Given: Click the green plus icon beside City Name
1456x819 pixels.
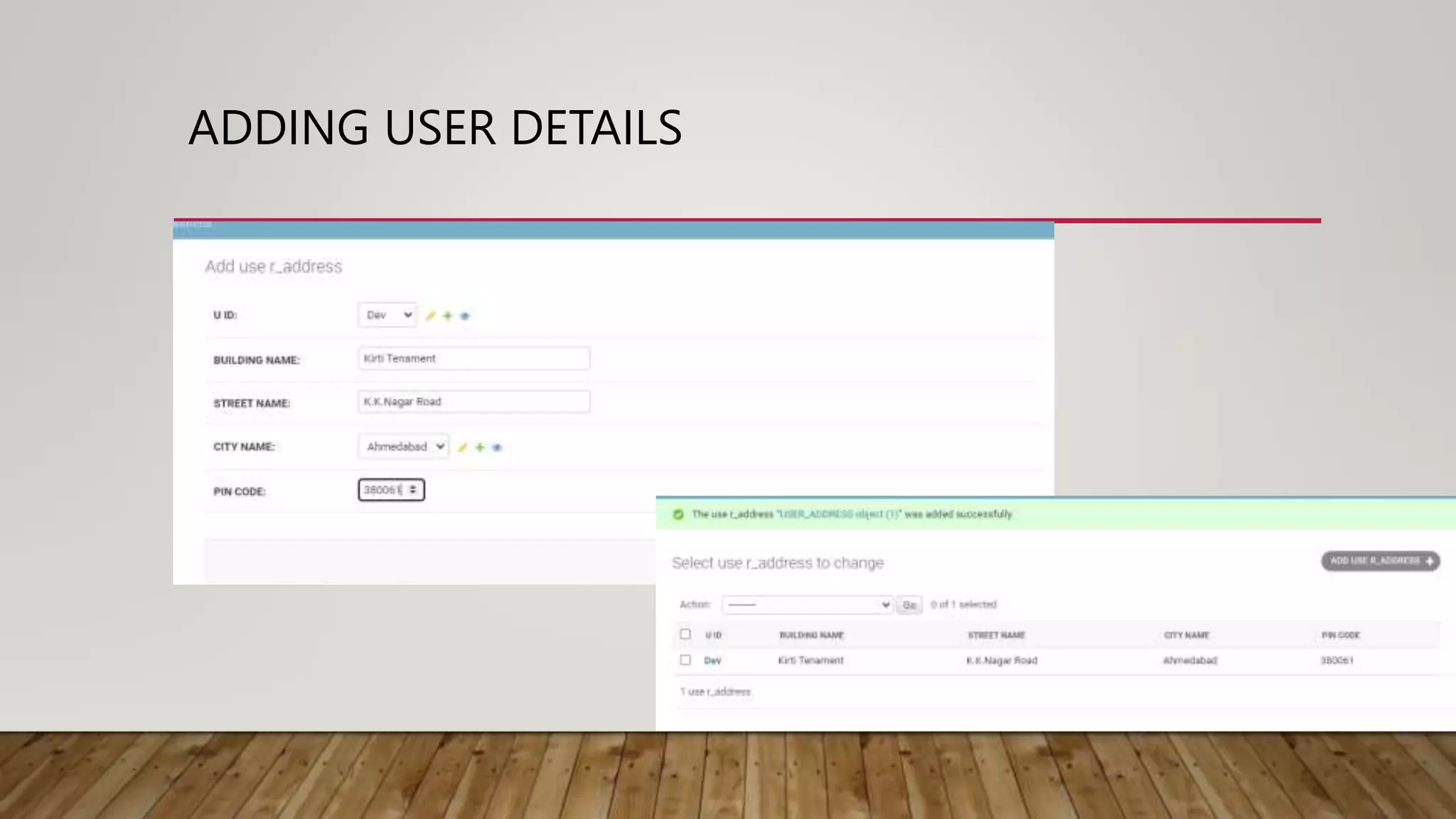Looking at the screenshot, I should coord(480,447).
